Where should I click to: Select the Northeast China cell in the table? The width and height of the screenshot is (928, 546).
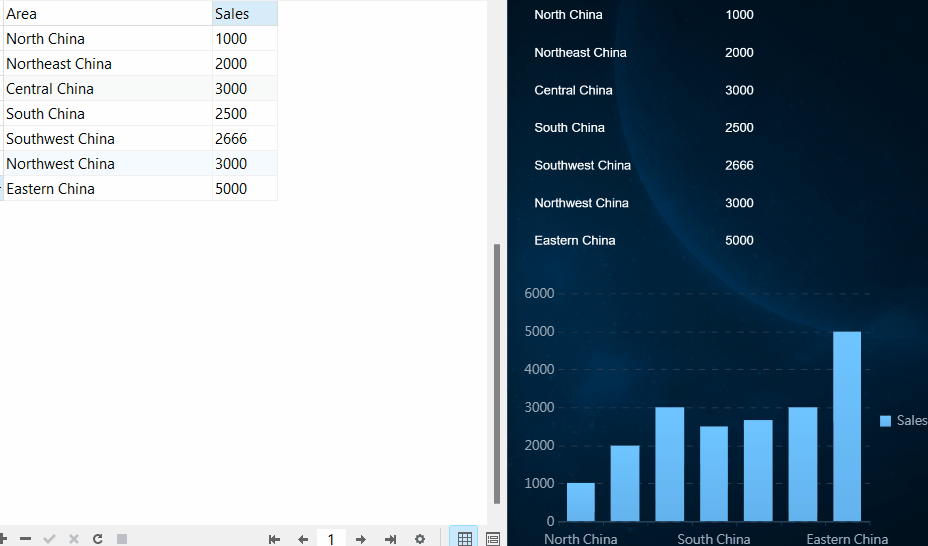[108, 63]
